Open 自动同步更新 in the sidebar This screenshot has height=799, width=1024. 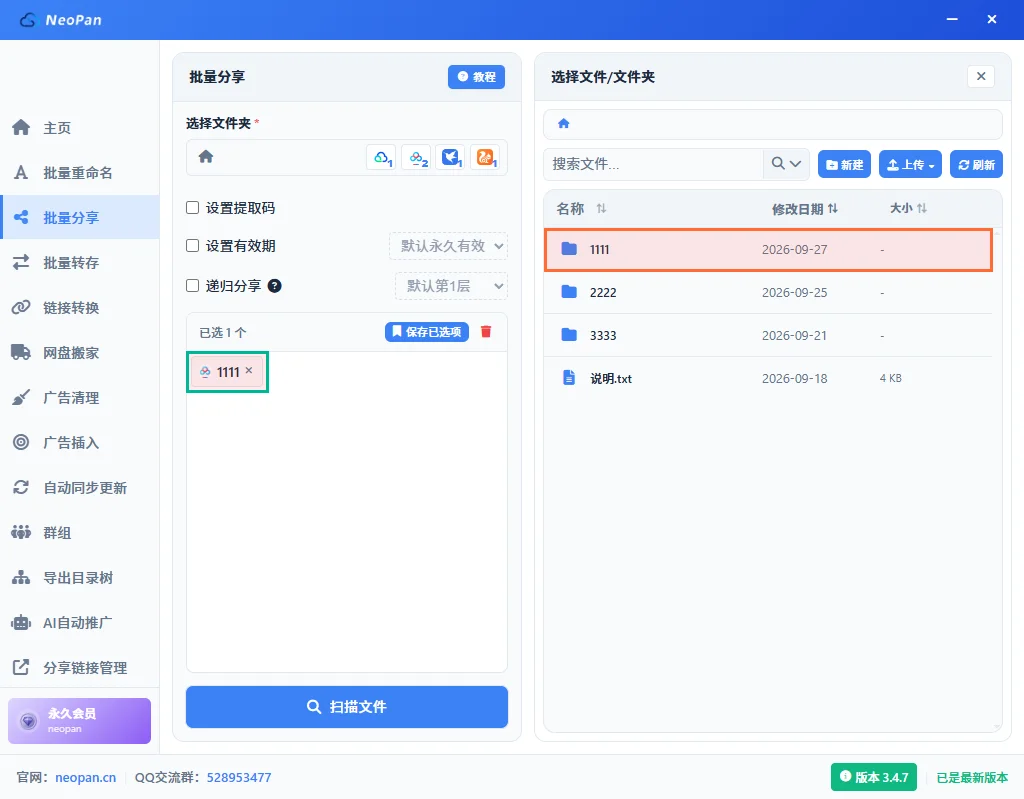click(80, 488)
